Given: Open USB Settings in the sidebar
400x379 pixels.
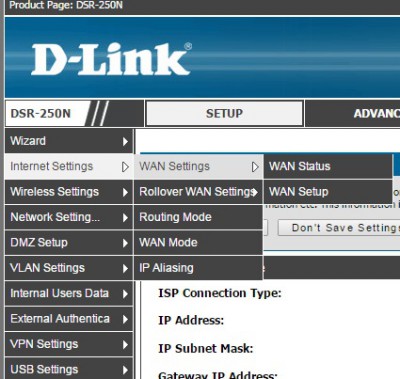Looking at the screenshot, I should click(x=69, y=369).
